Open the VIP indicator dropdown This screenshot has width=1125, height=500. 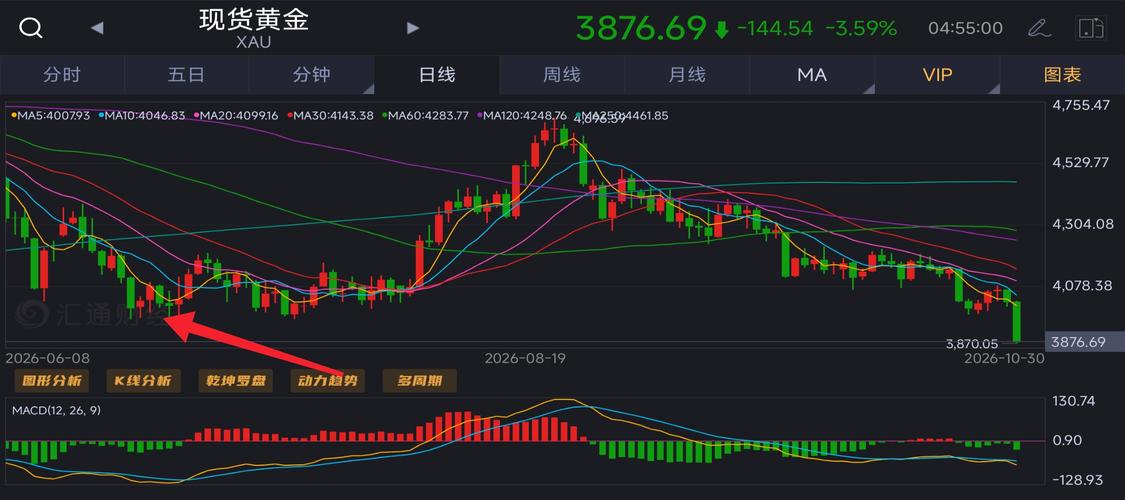click(x=937, y=75)
